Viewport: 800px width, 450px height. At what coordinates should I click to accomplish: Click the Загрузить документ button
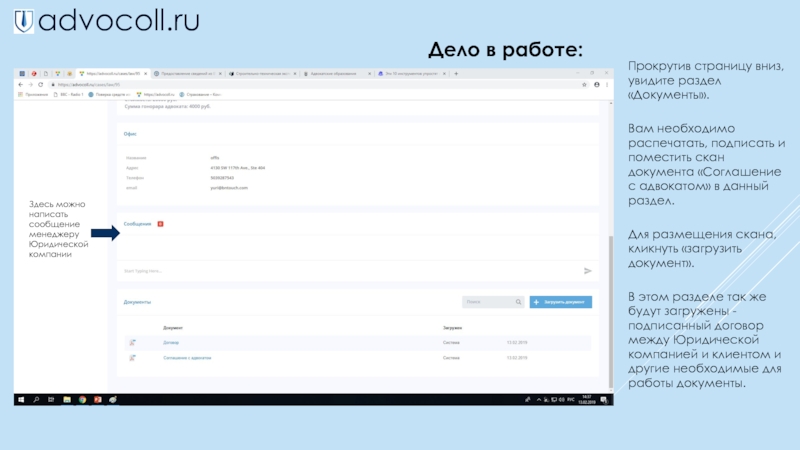pyautogui.click(x=561, y=302)
